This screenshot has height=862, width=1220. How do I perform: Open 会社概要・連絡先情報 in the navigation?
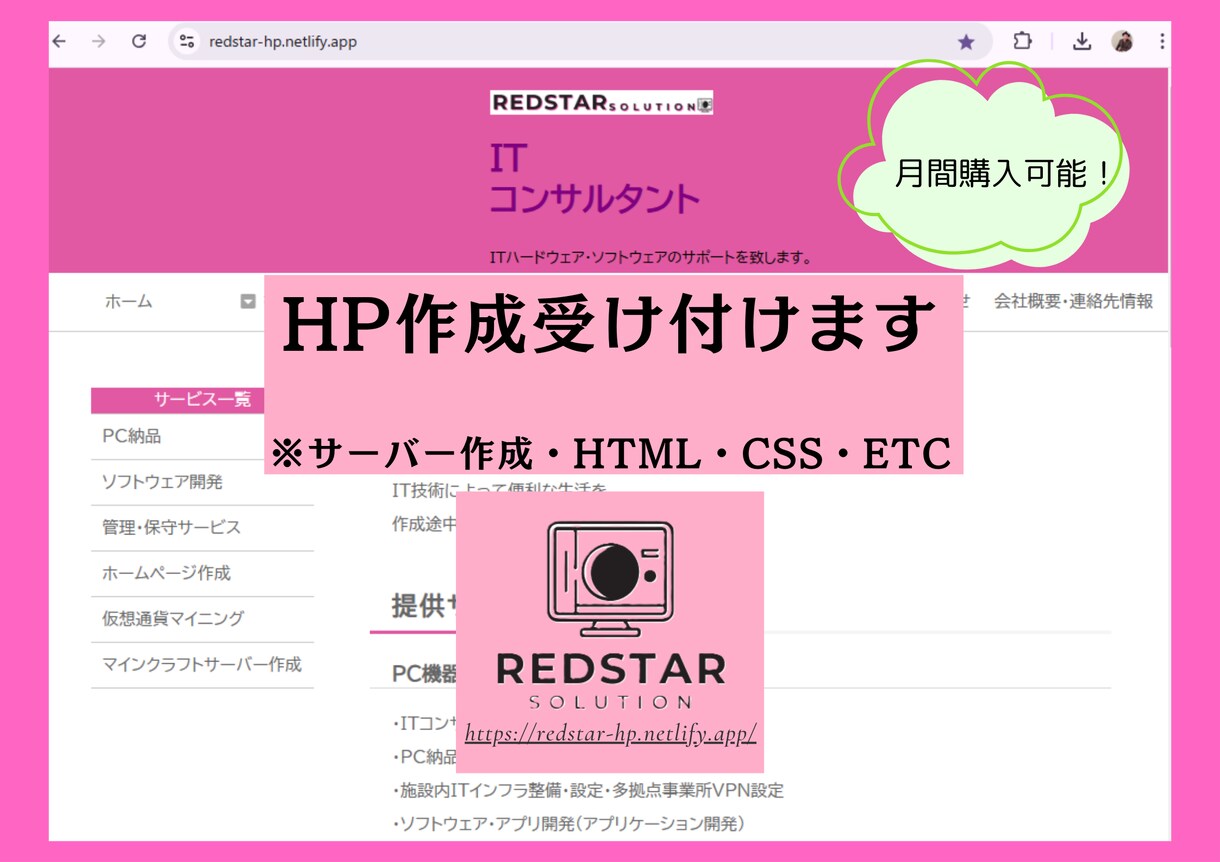(1073, 301)
